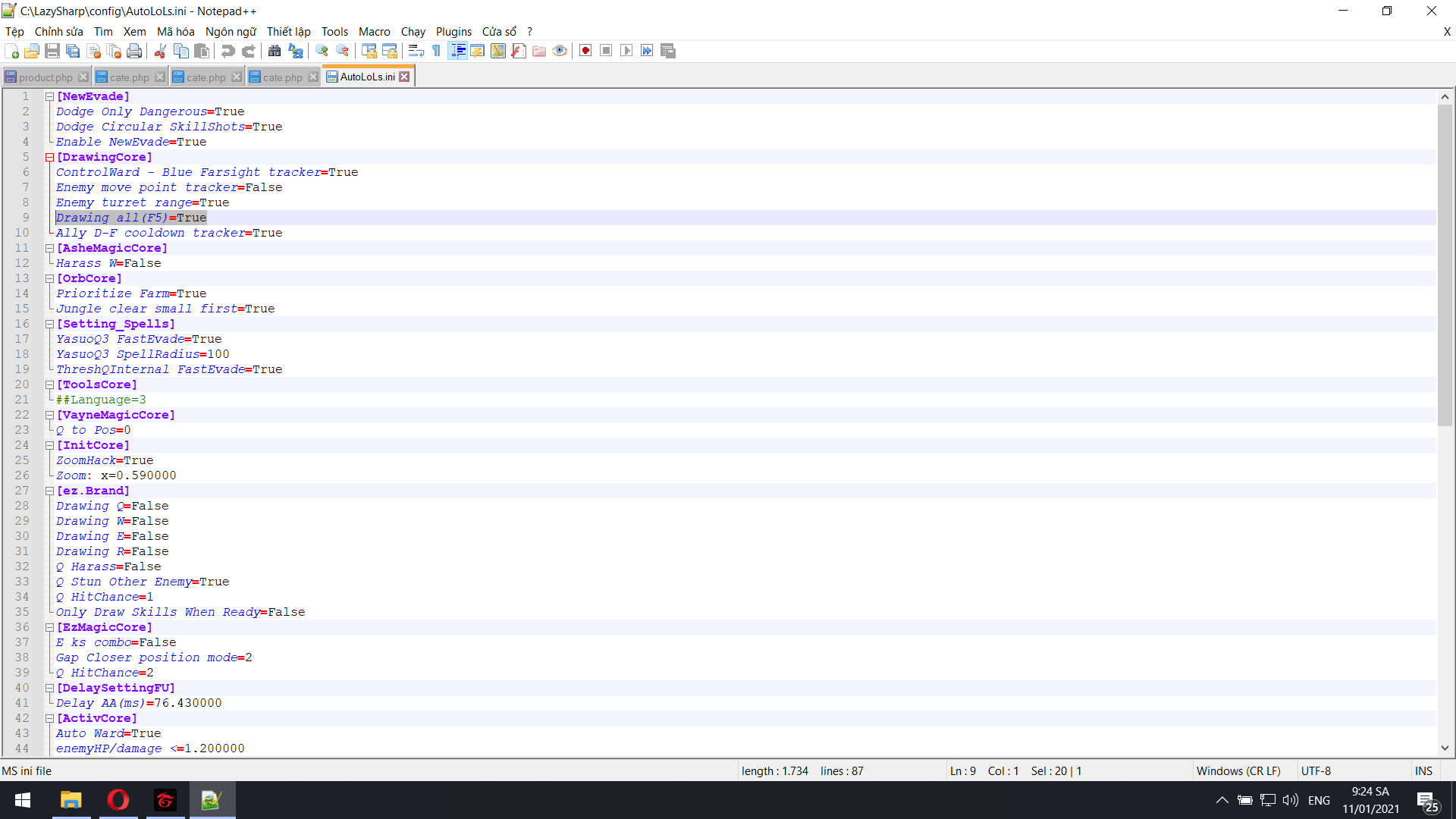Collapse the [ez.Brand] section fold
Image resolution: width=1456 pixels, height=819 pixels.
49,491
